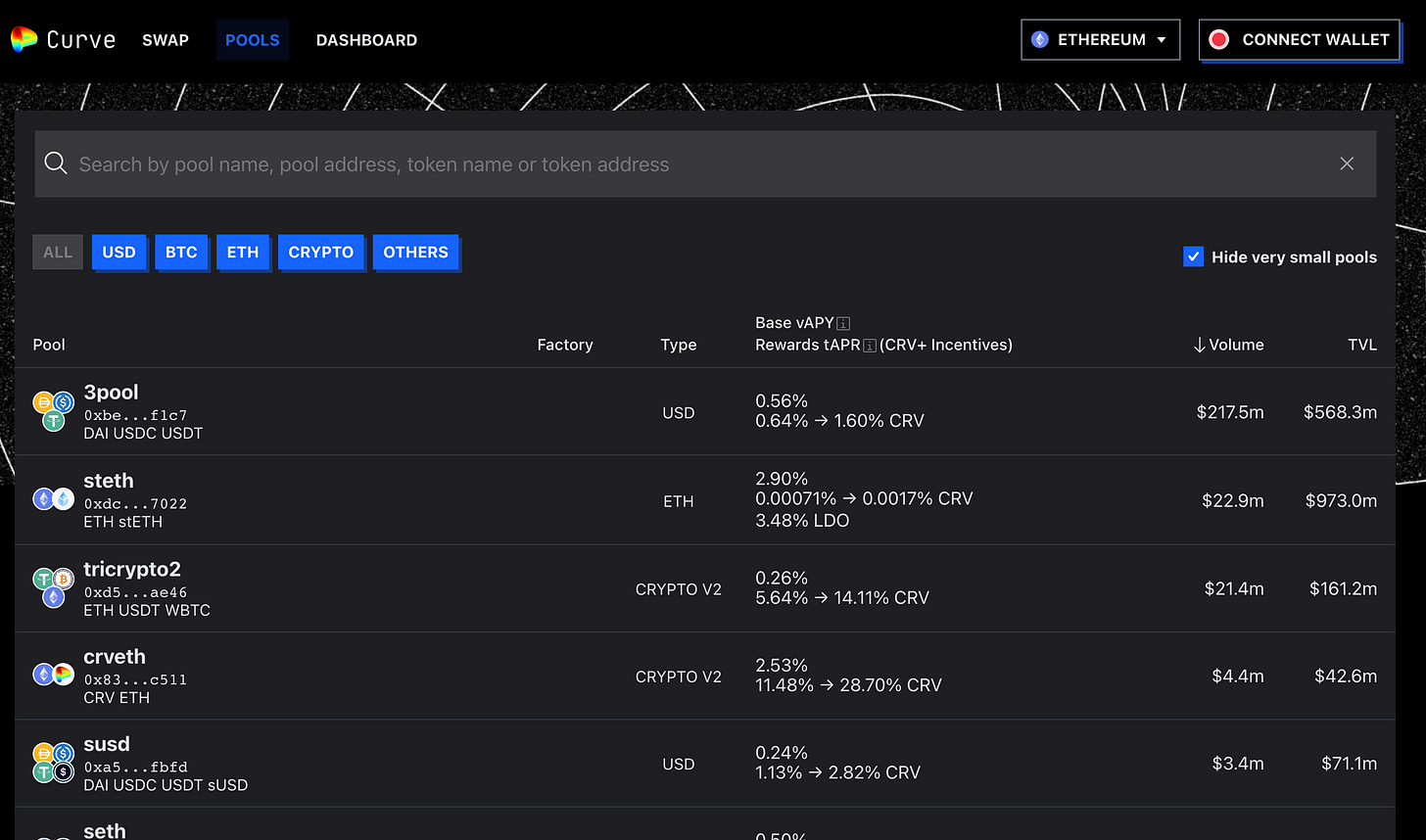Image resolution: width=1426 pixels, height=840 pixels.
Task: Click the 3pool token icons
Action: pyautogui.click(x=53, y=411)
